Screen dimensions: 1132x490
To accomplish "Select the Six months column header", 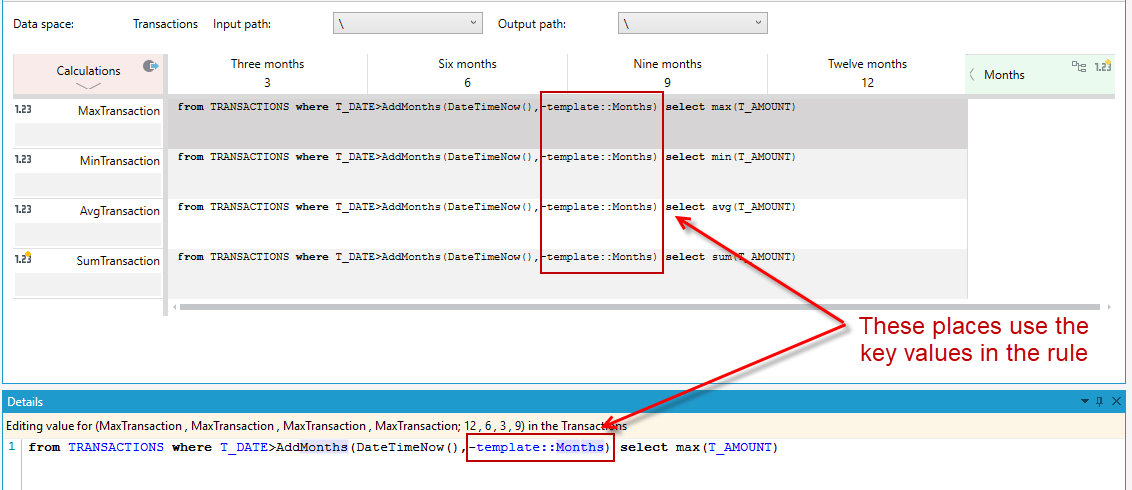I will tap(467, 73).
